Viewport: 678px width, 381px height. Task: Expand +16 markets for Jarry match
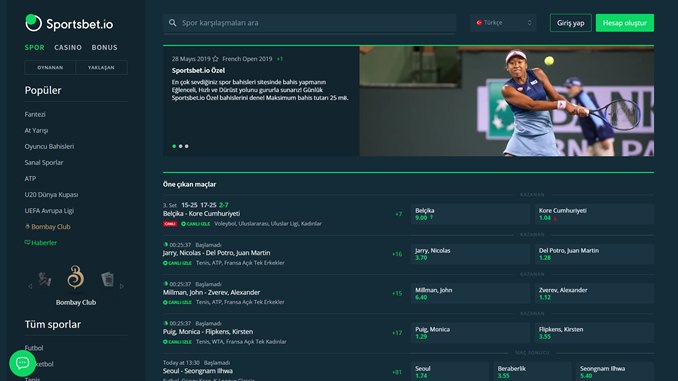point(397,254)
